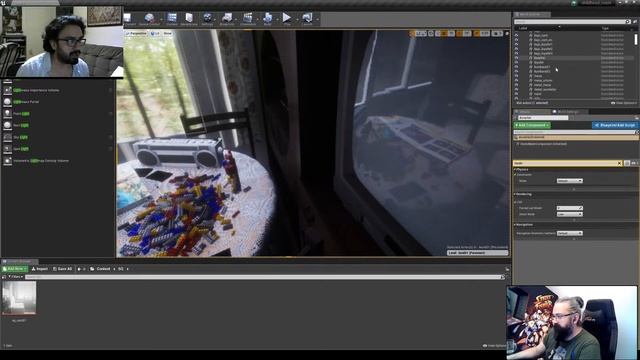This screenshot has width=640, height=360.
Task: Click the Blueprint/Add Script button
Action: click(x=615, y=125)
